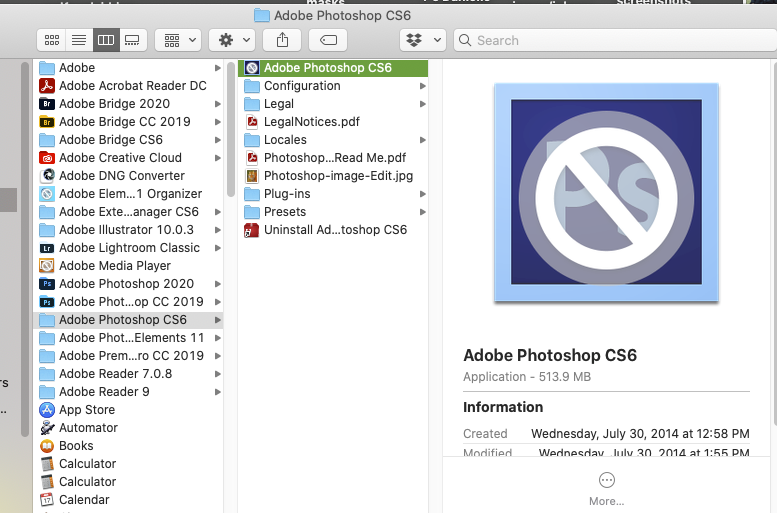Select the Adobe Lightroom Classic icon

pos(47,248)
